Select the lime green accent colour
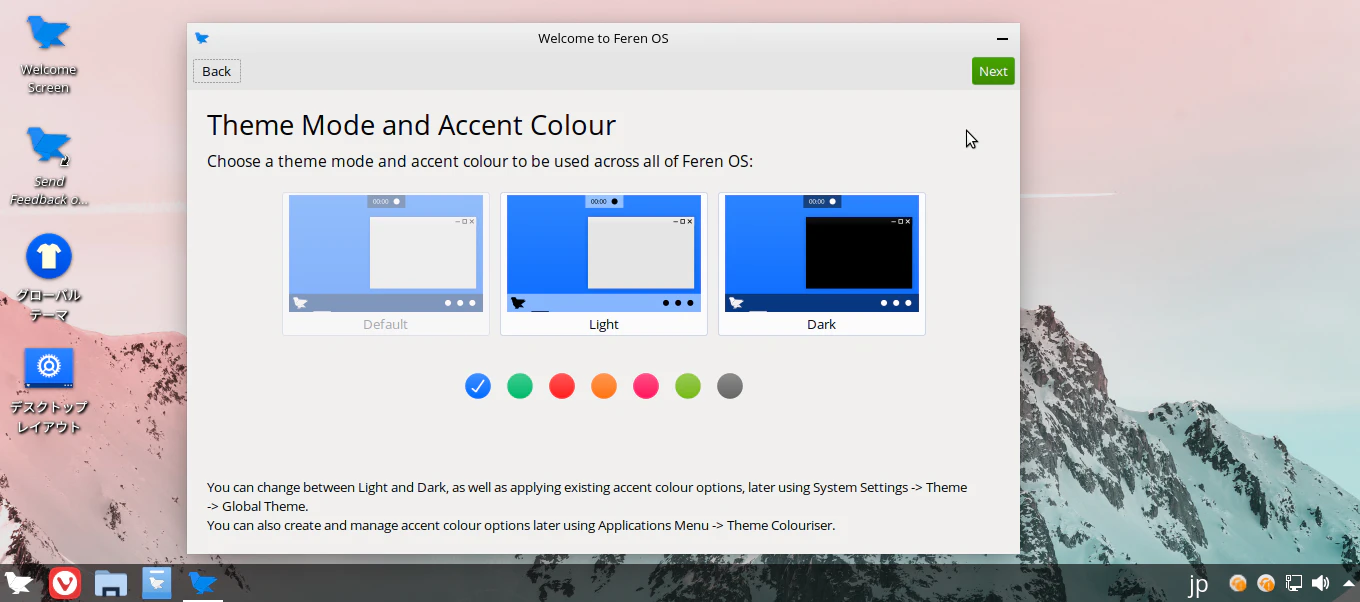 tap(688, 386)
